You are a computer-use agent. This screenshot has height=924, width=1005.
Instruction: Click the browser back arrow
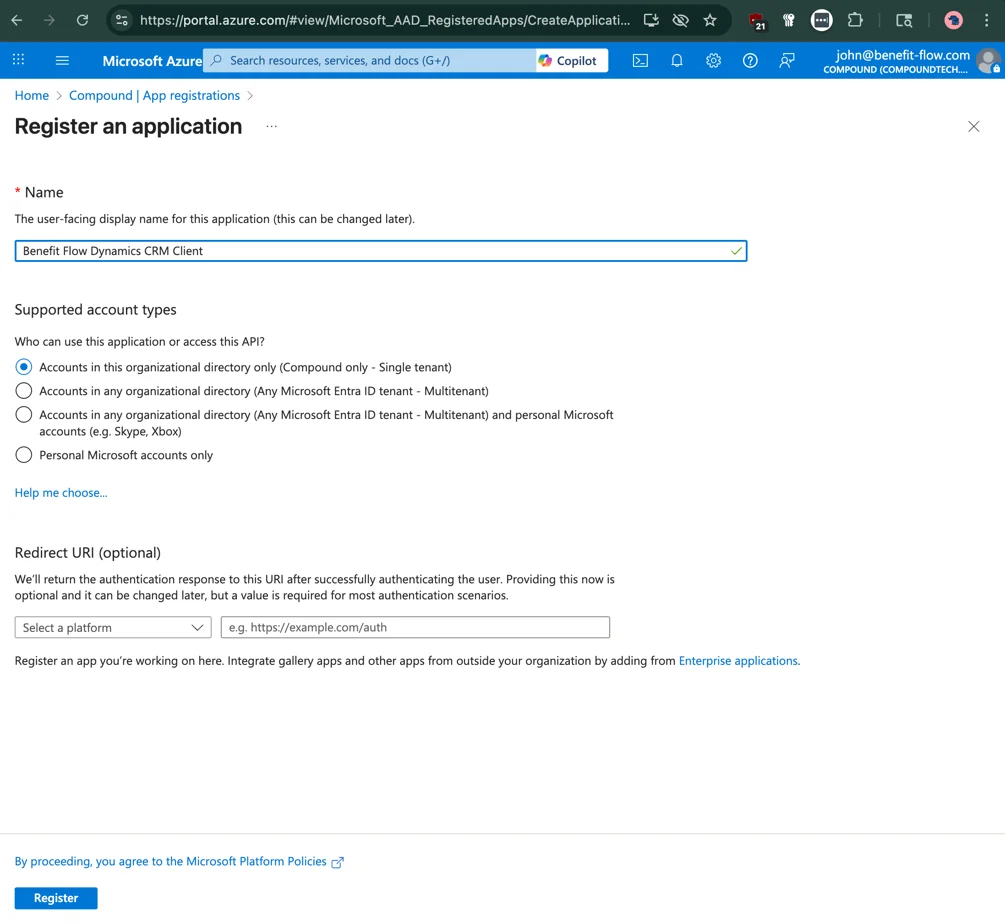(17, 21)
